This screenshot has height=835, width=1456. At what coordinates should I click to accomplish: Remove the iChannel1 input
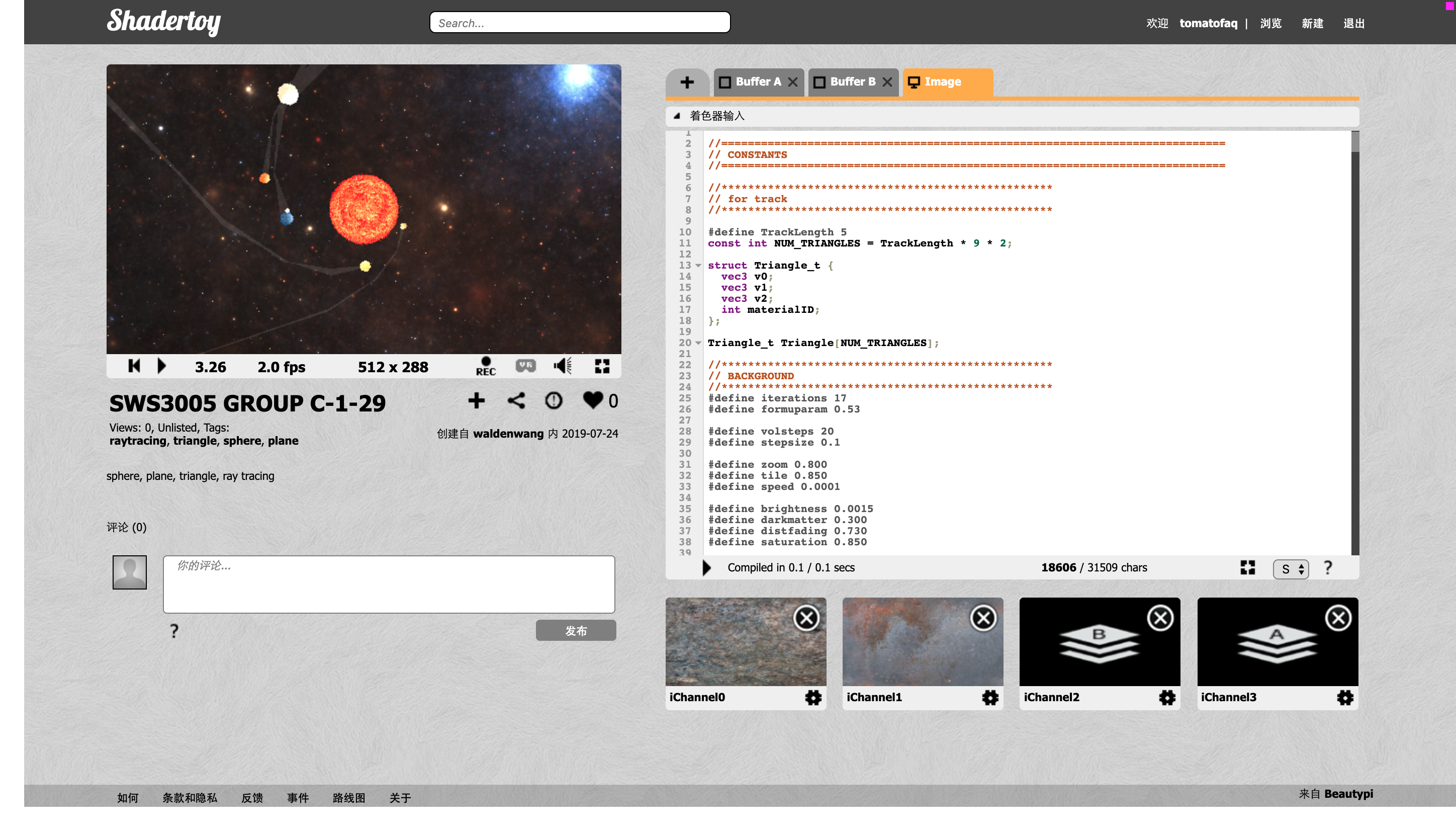point(983,618)
